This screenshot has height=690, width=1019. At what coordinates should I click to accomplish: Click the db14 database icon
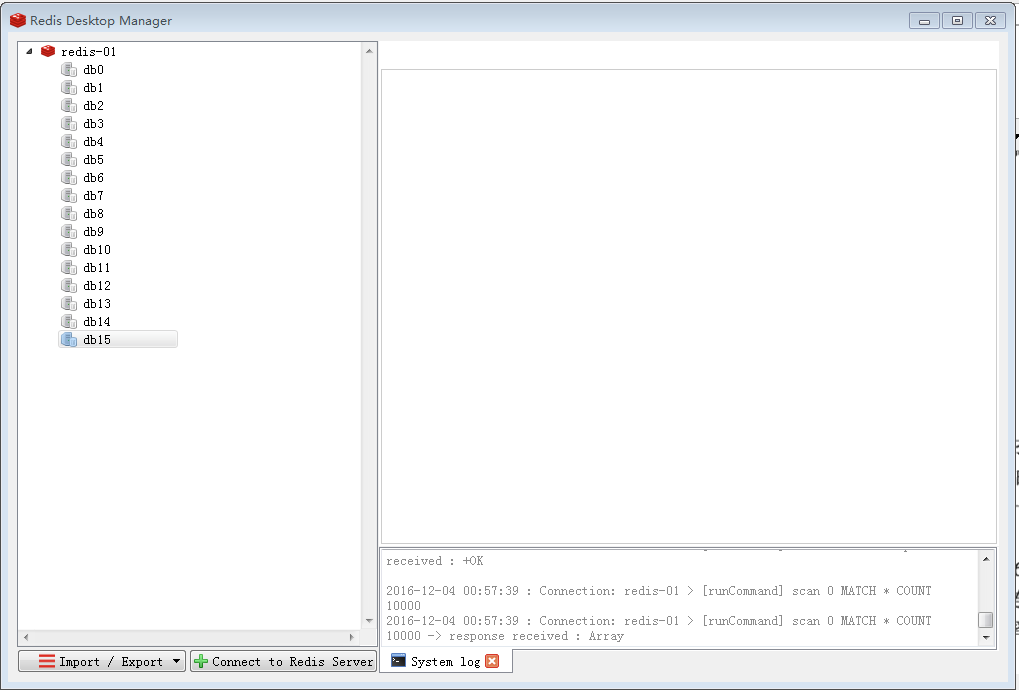[69, 322]
